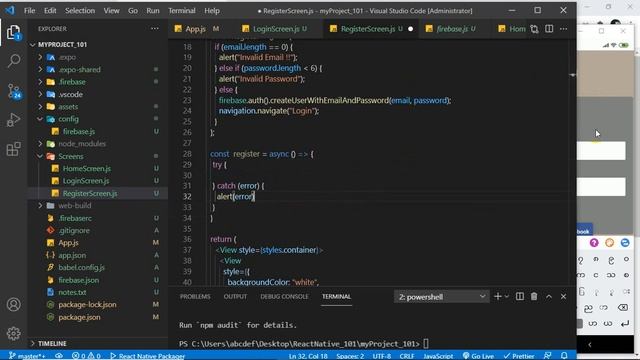Screen dimensions: 640x360
Task: Click the errors and warnings status indicator
Action: pyautogui.click(x=86, y=356)
